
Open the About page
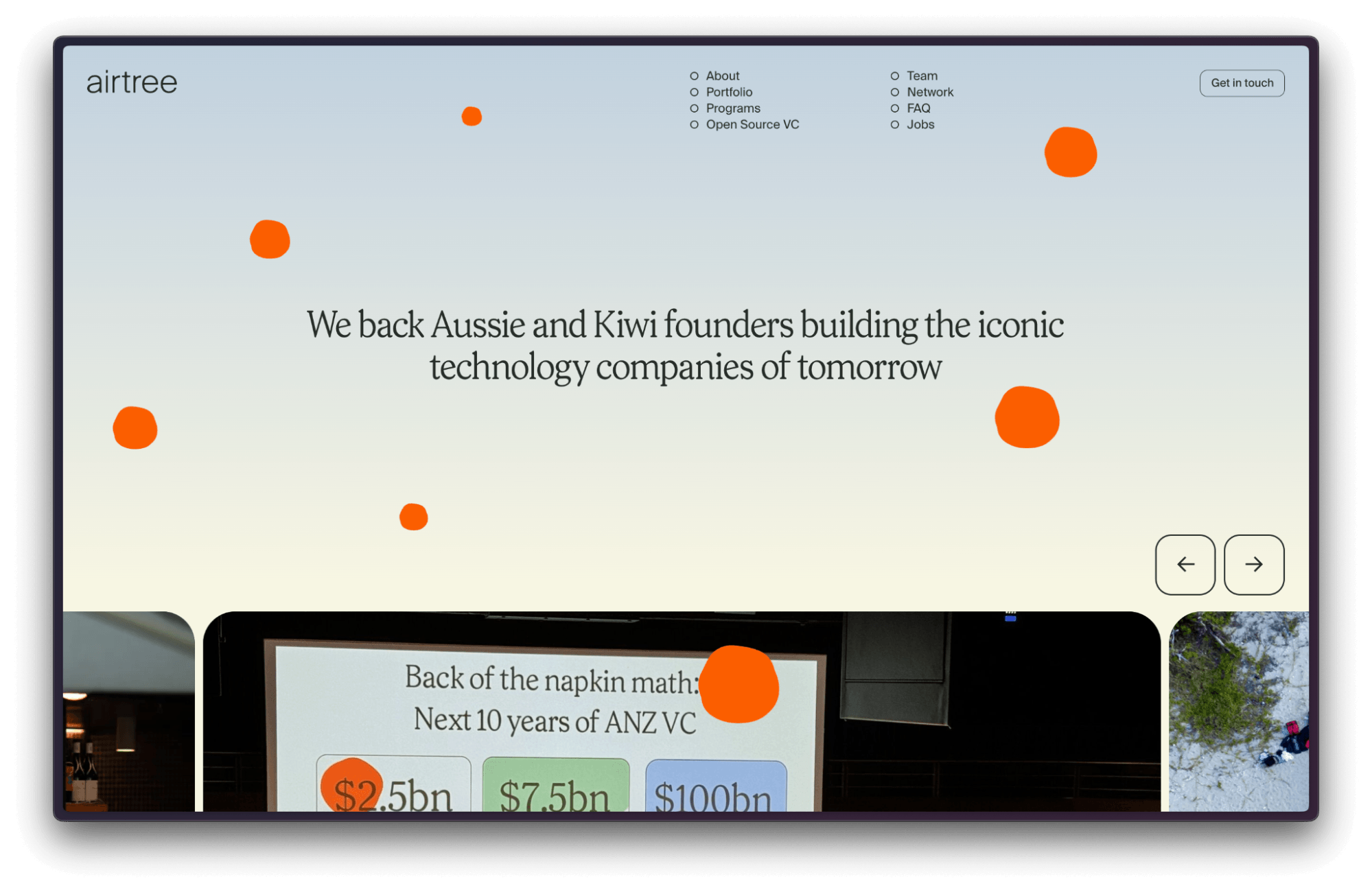tap(722, 76)
